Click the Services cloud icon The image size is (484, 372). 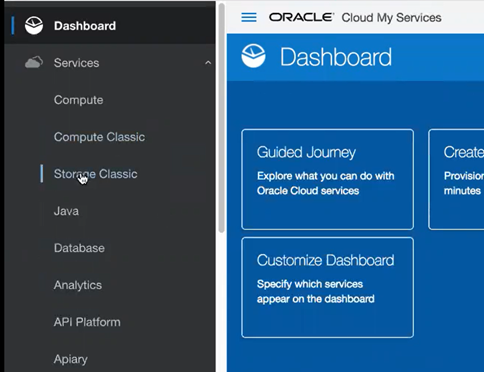tap(34, 62)
